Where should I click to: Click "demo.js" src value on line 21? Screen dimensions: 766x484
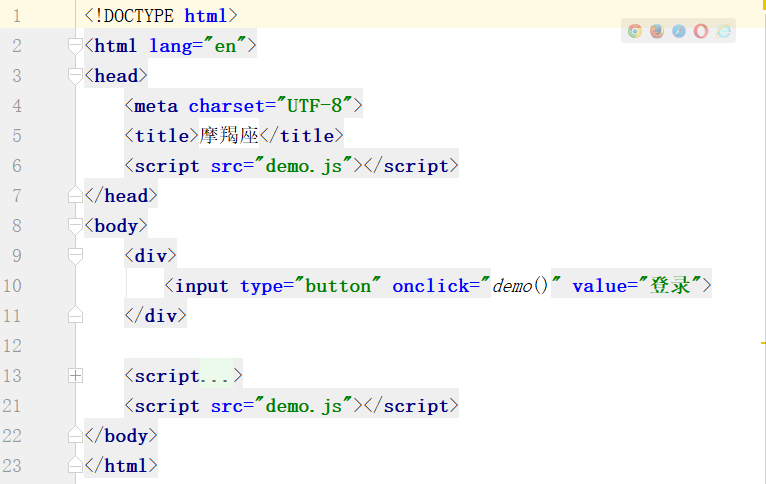tap(303, 406)
